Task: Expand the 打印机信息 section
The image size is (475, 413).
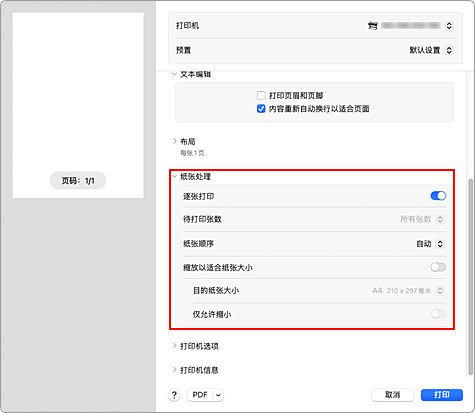Action: (174, 370)
